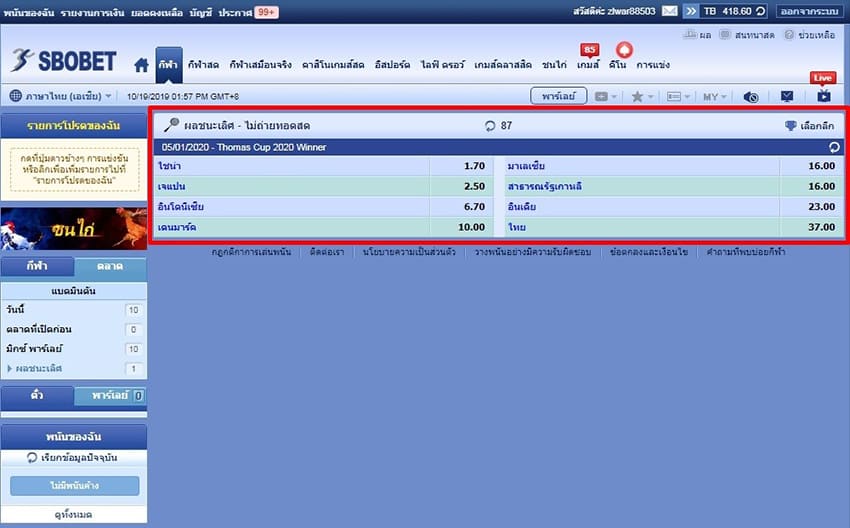Click the odds refresh countdown icon
The height and width of the screenshot is (528, 850).
pyautogui.click(x=490, y=126)
